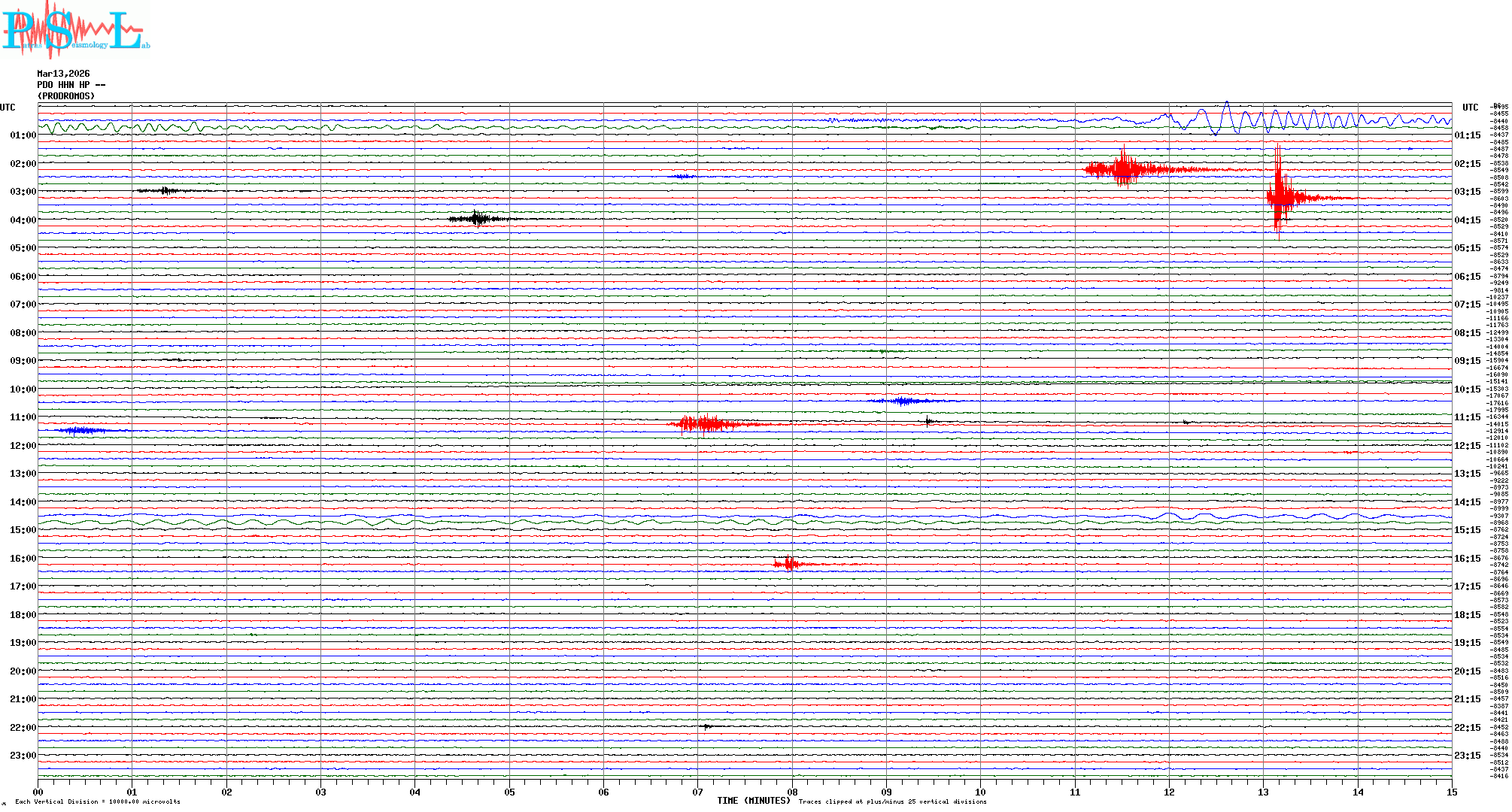The height and width of the screenshot is (812, 1512).
Task: Click the PSL seismology lab logo
Action: [75, 29]
